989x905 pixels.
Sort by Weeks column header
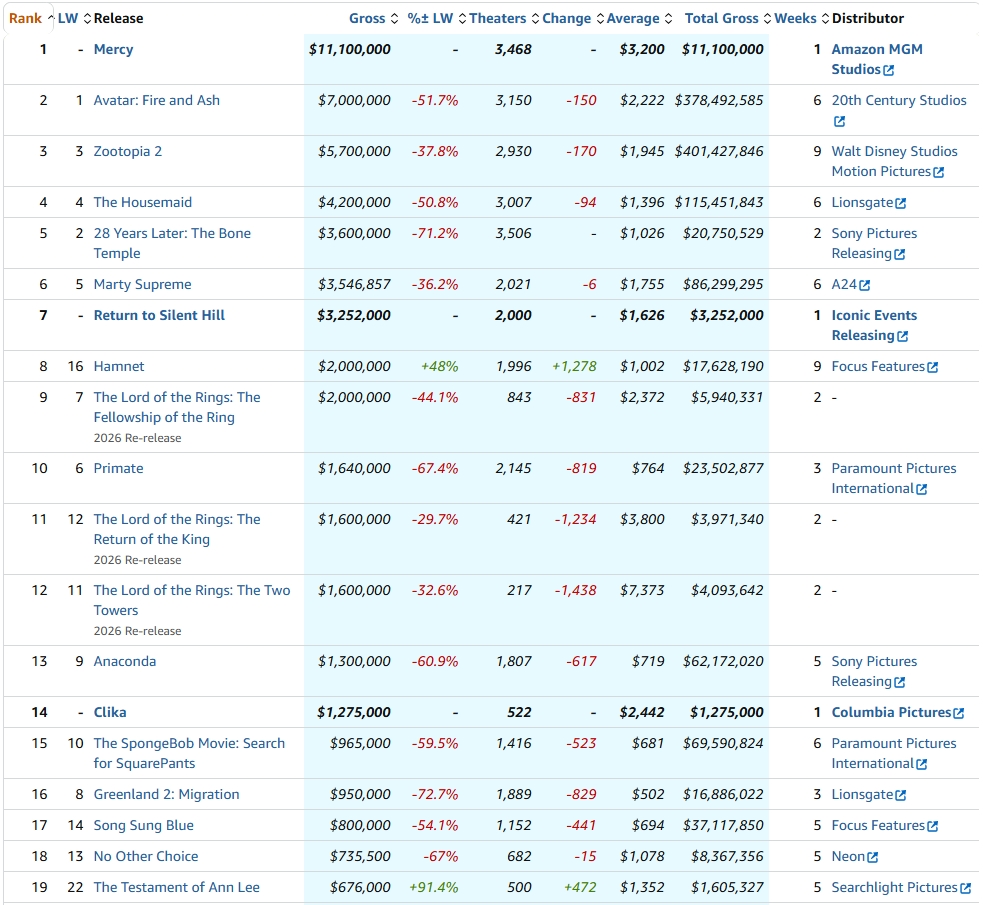pyautogui.click(x=795, y=18)
